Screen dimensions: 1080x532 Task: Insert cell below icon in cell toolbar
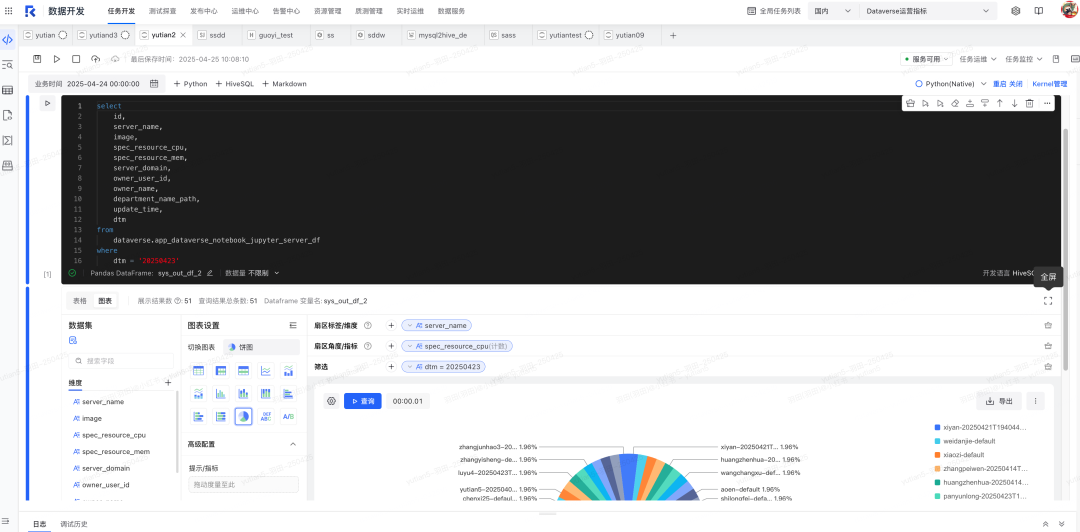pyautogui.click(x=984, y=103)
